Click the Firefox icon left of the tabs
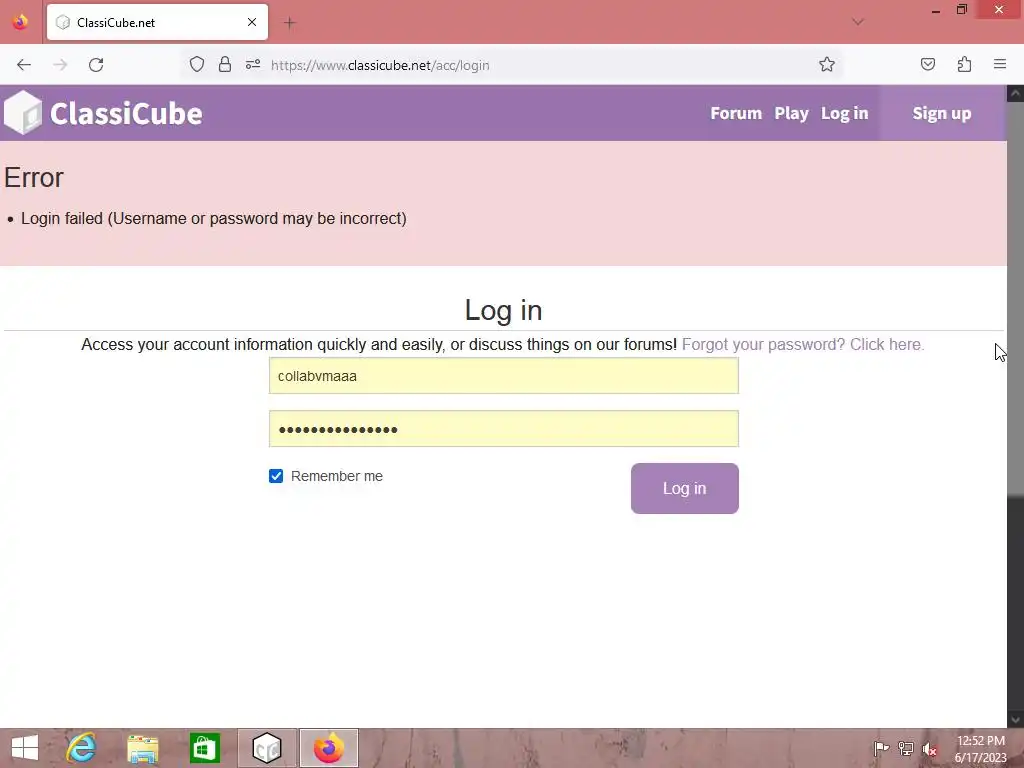This screenshot has height=768, width=1024. pyautogui.click(x=20, y=22)
